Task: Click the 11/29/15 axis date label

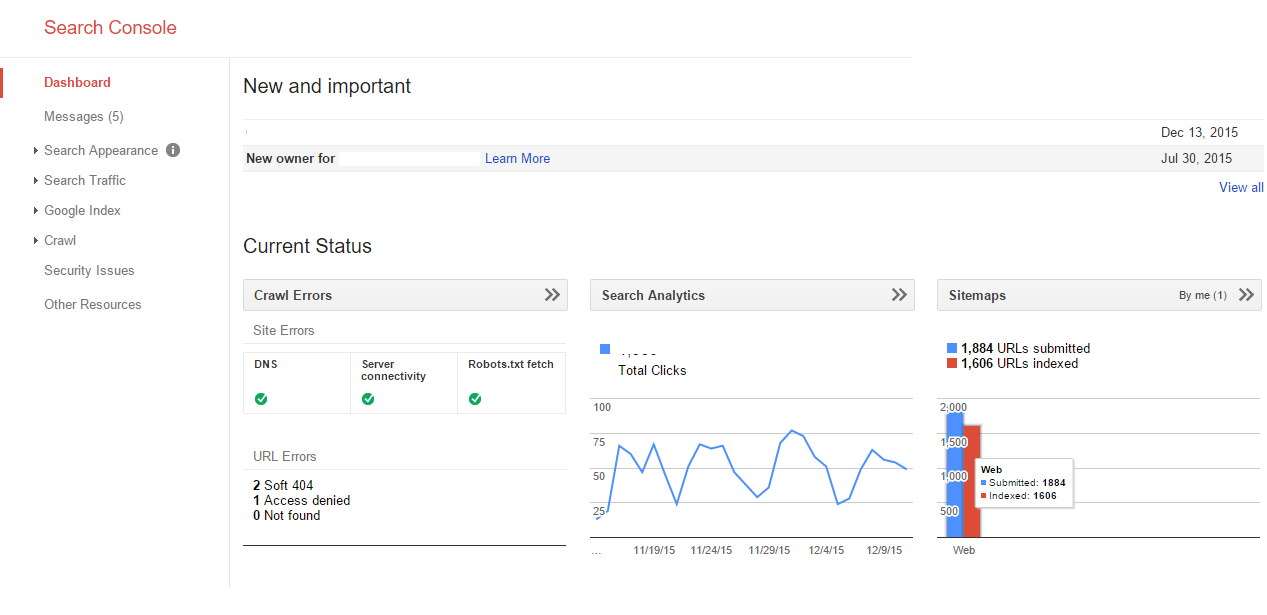Action: (769, 550)
